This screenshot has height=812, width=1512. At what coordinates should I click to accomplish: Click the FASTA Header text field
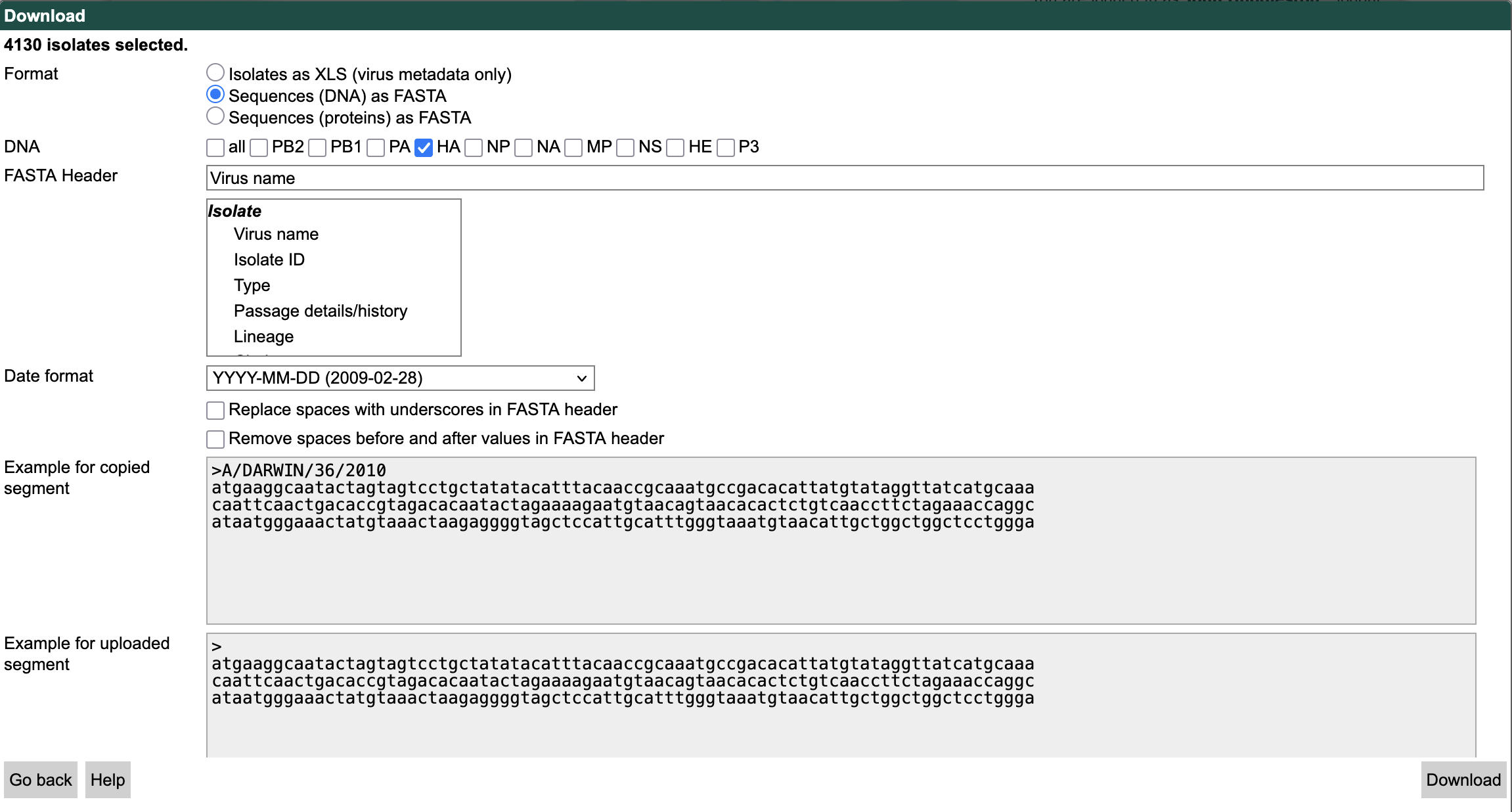(844, 178)
